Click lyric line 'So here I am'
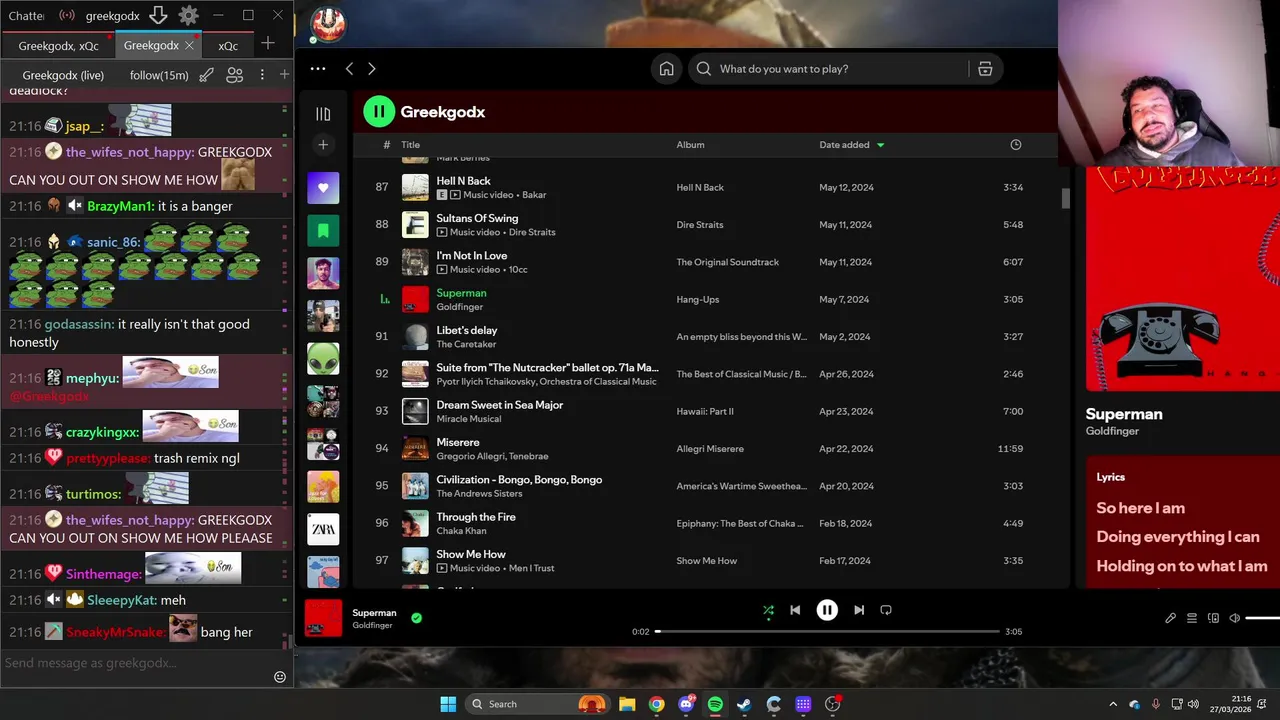This screenshot has height=720, width=1280. (1140, 508)
